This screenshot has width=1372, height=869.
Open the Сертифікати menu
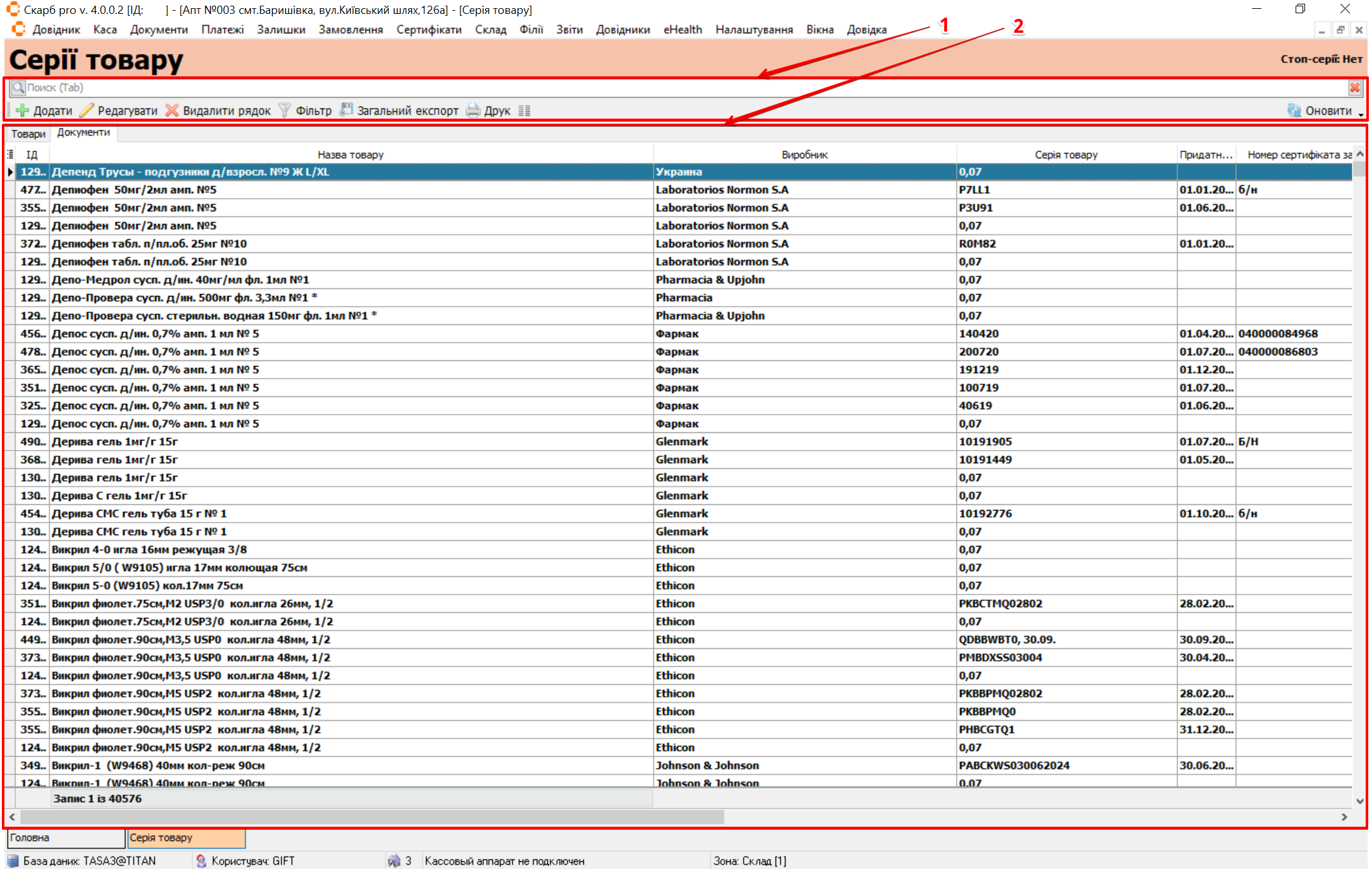(x=429, y=30)
